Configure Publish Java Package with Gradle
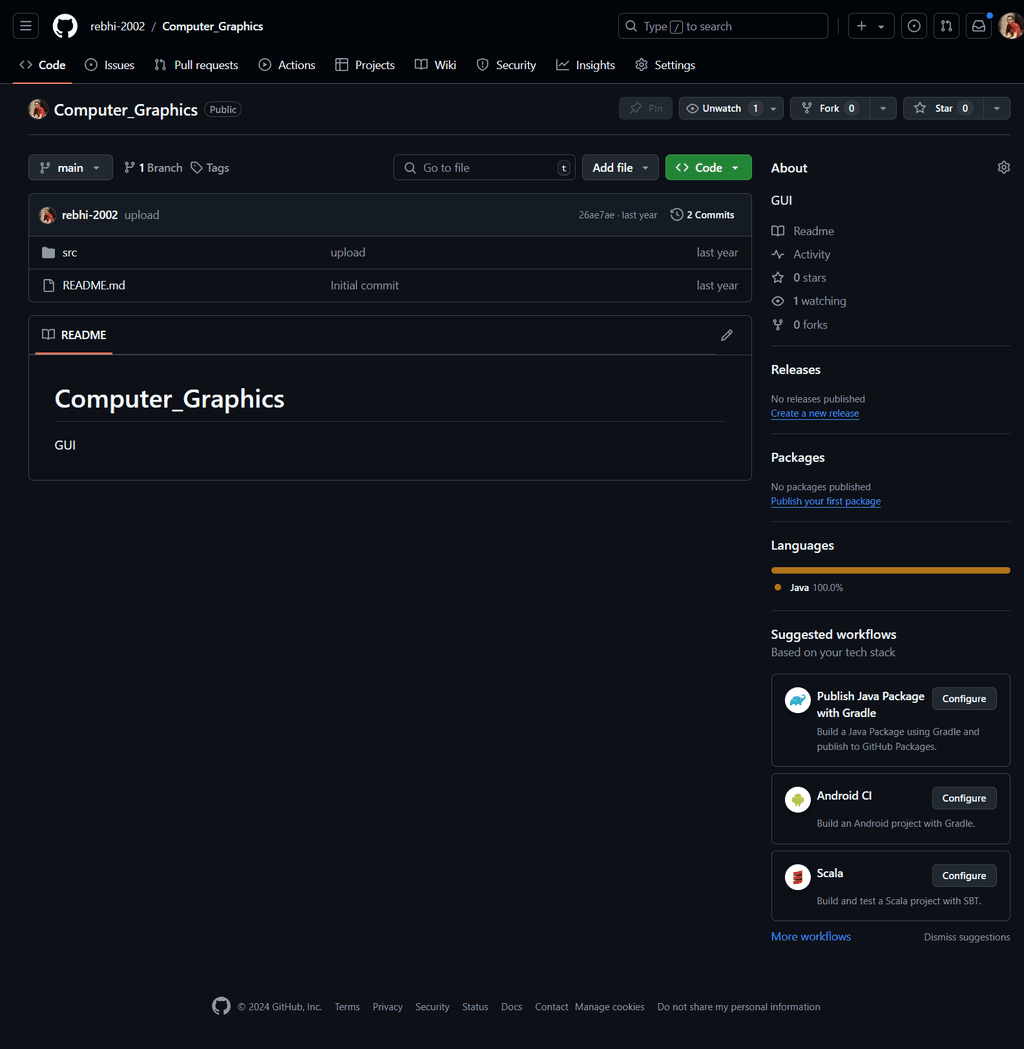 [964, 698]
